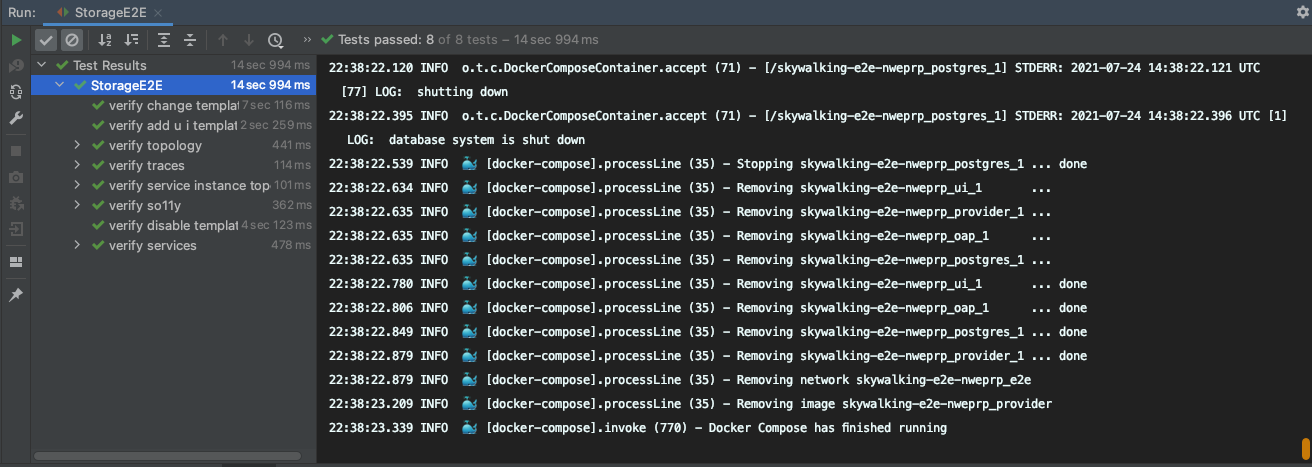Click 'Removing network skywalking-e2e-nweprp_e2e' log line

[884, 380]
